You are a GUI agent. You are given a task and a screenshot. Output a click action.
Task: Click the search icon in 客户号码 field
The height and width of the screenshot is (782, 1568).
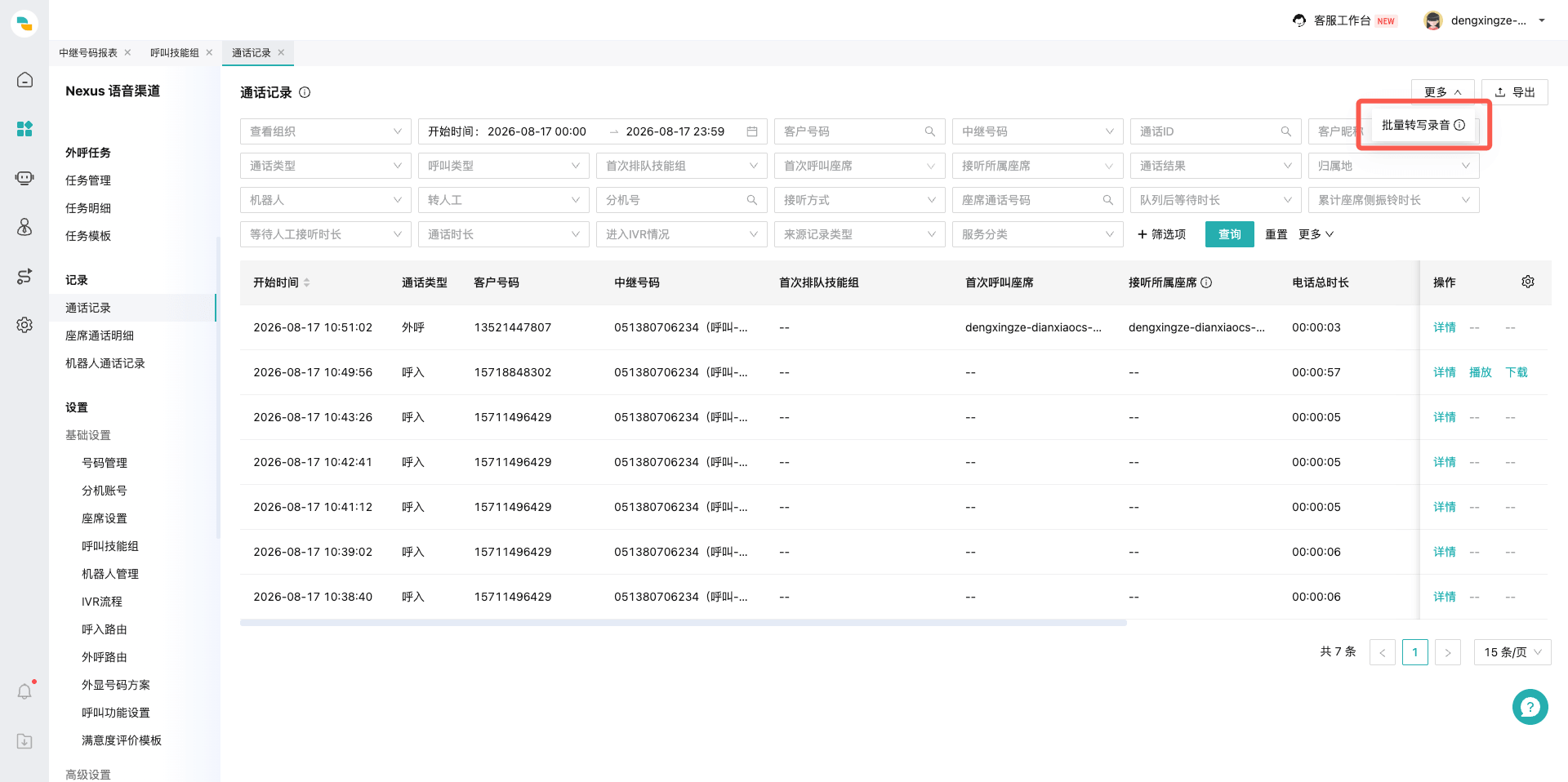tap(930, 131)
